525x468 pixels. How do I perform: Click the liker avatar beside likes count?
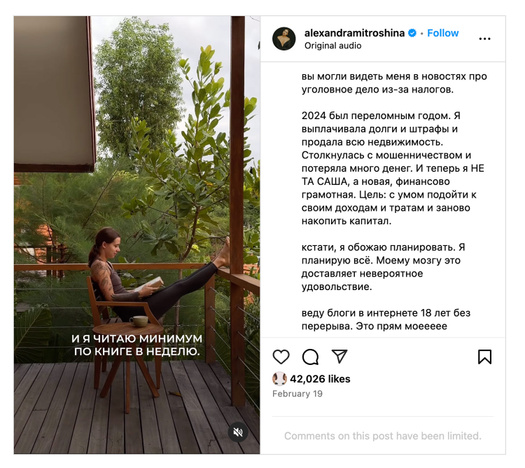(279, 379)
